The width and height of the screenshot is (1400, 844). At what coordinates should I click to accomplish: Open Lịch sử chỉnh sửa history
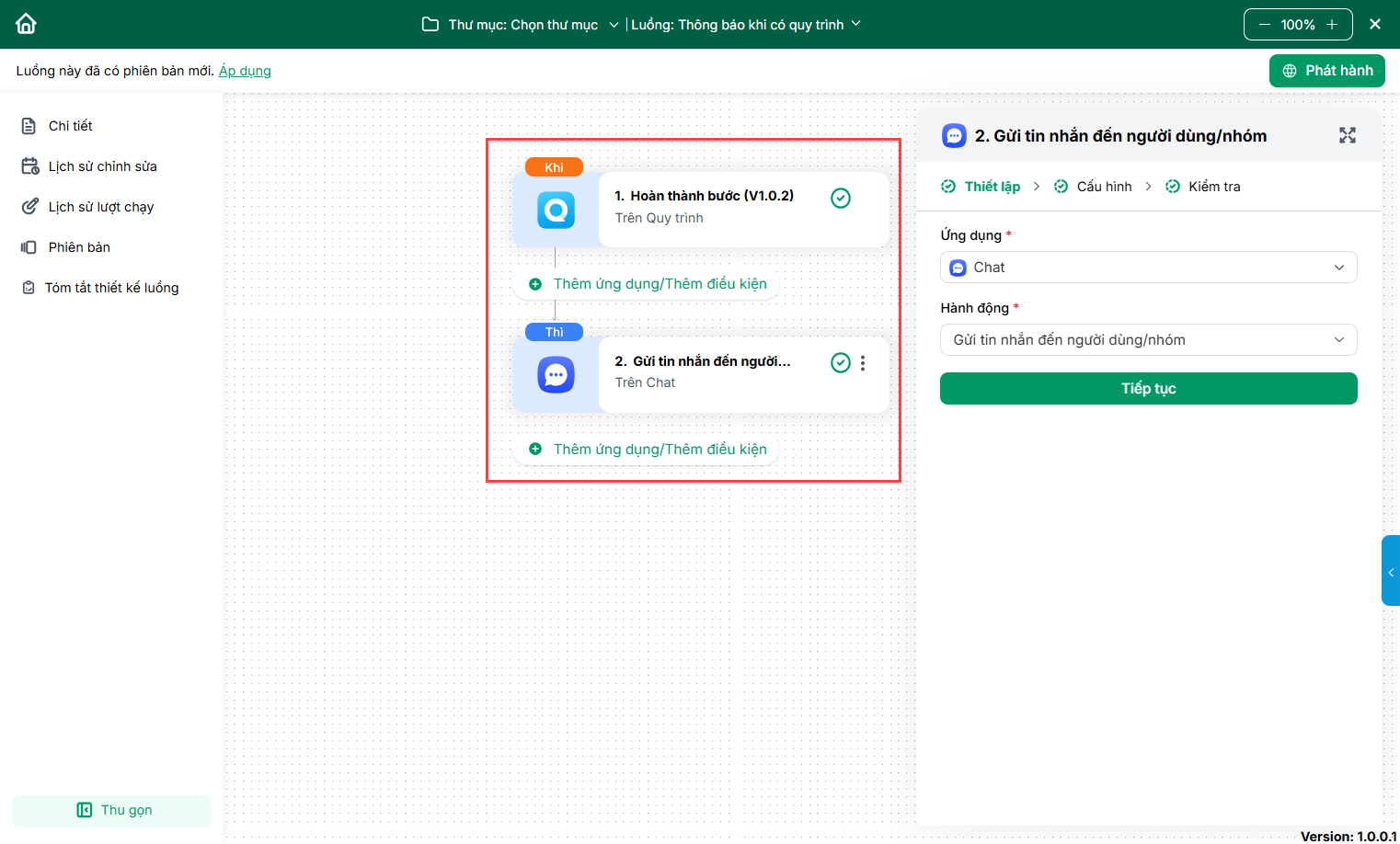[102, 166]
